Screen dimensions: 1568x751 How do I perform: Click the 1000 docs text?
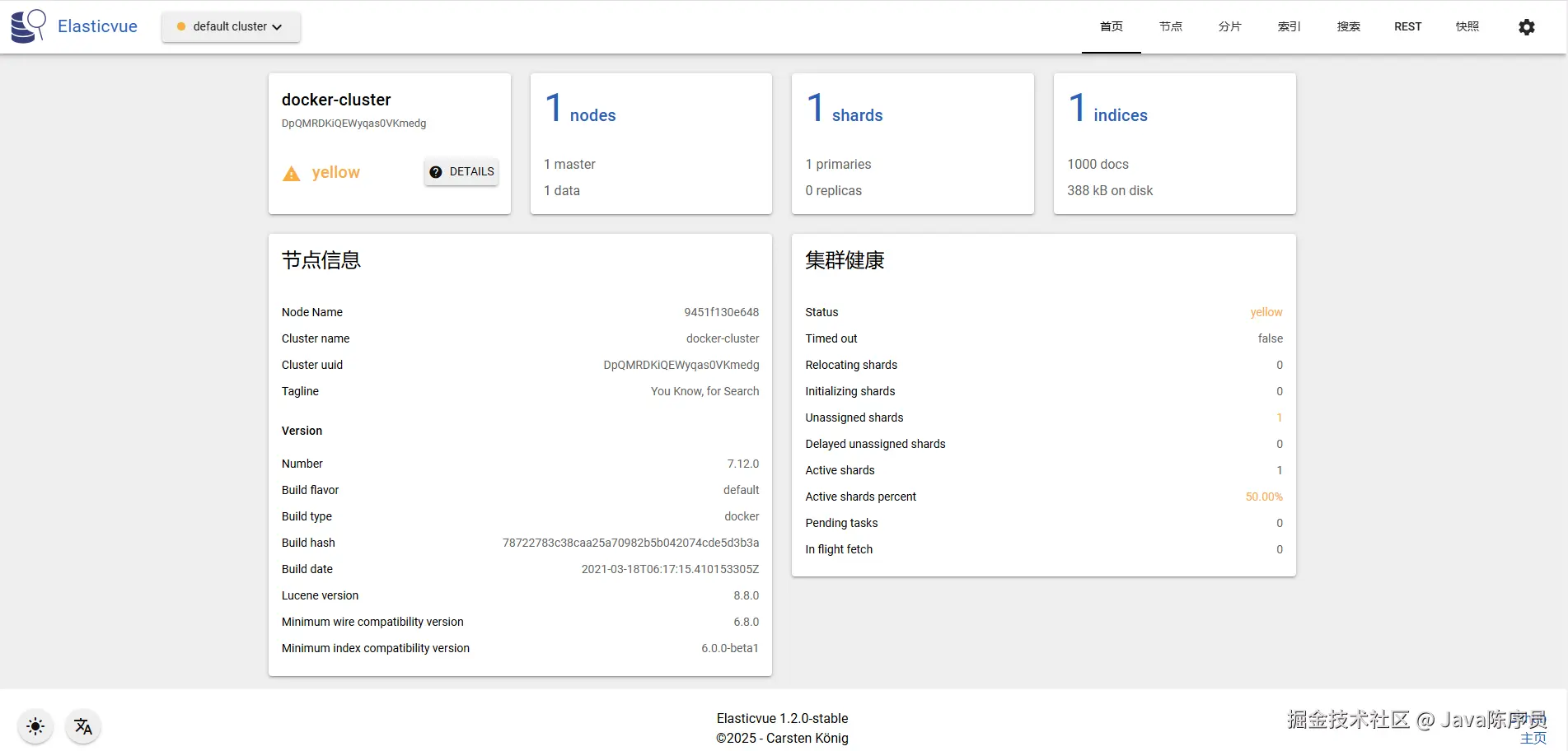tap(1098, 165)
